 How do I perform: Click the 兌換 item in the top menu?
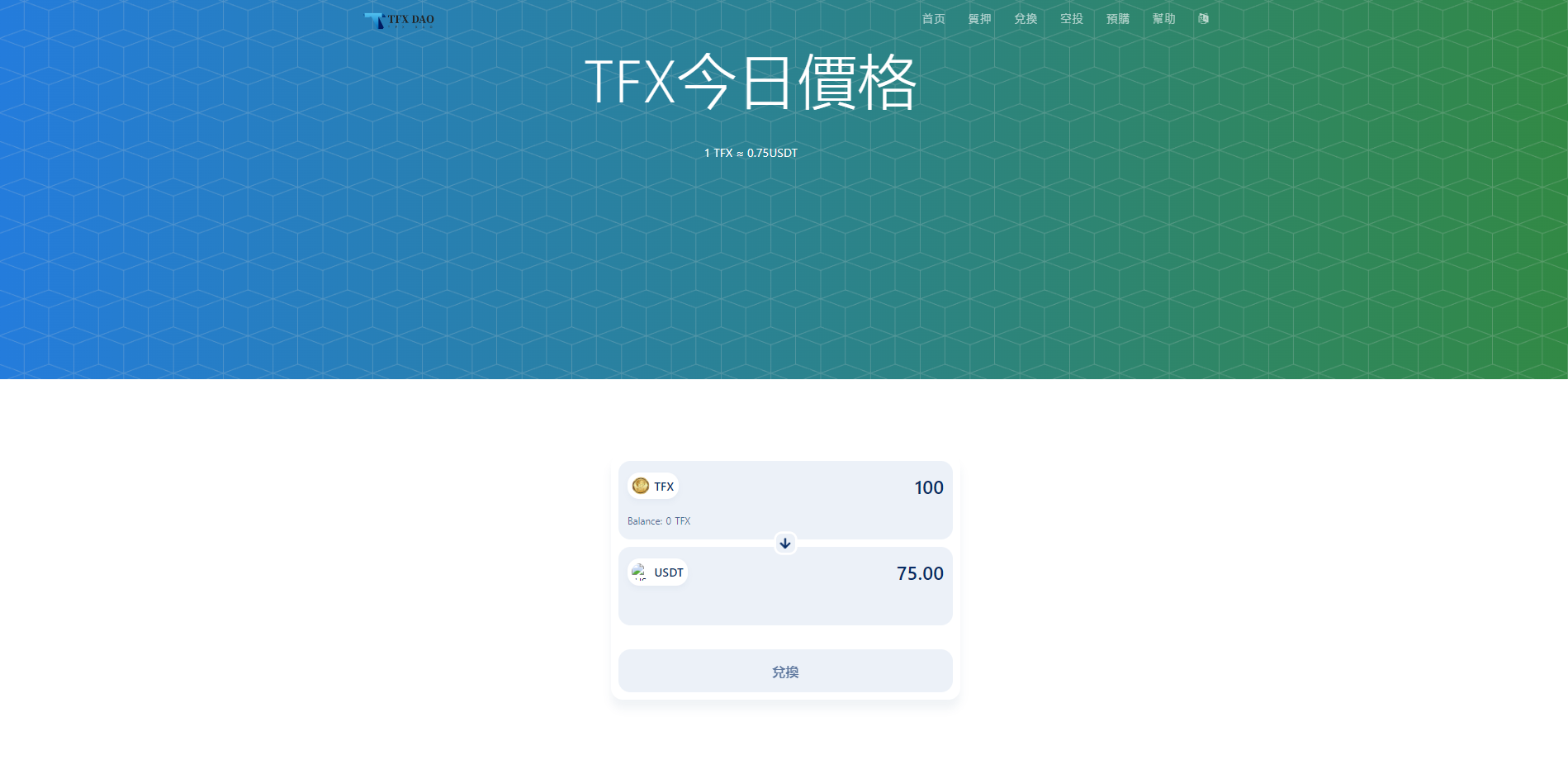tap(1026, 18)
